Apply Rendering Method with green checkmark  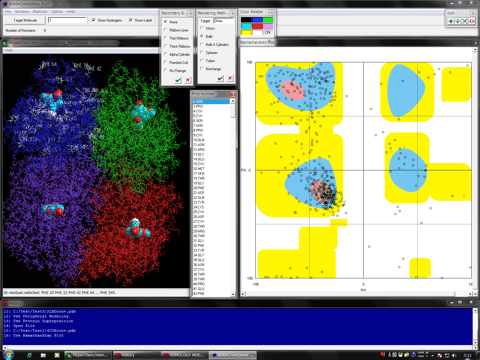(x=220, y=78)
